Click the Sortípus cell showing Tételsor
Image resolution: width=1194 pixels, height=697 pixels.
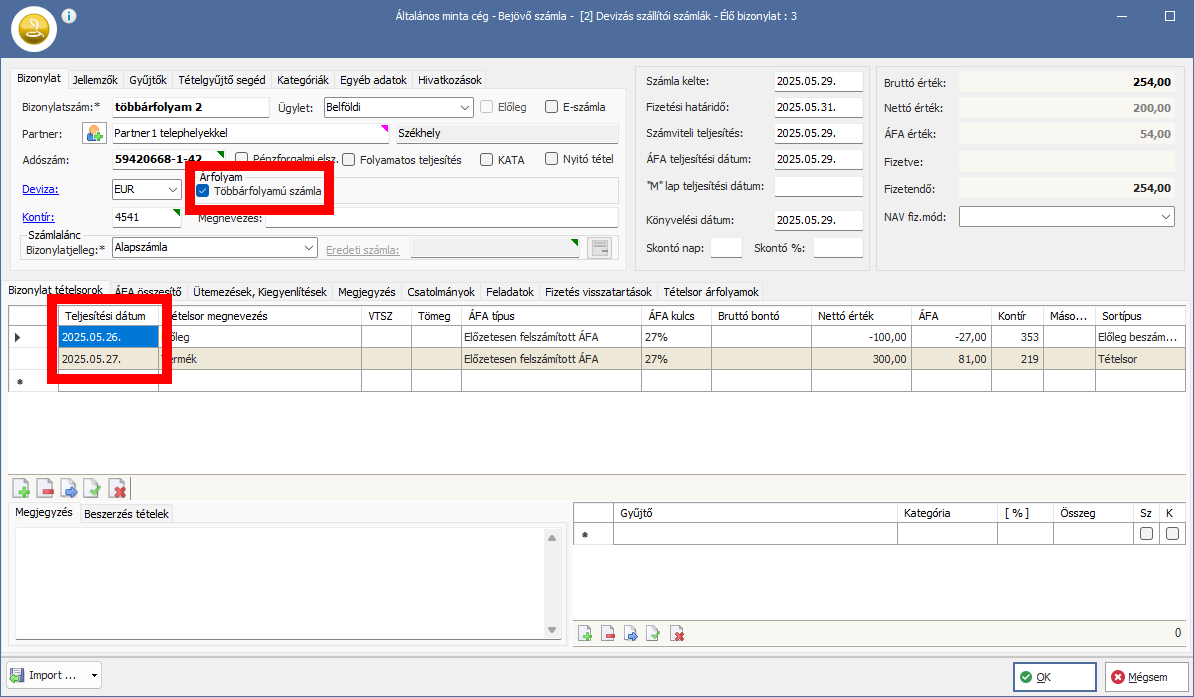1140,359
